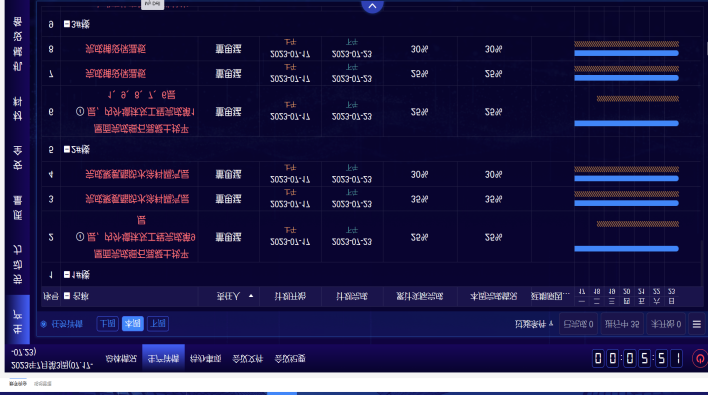Image resolution: width=708 pixels, height=396 pixels.
Task: Click the info icon in row 6
Action: 80,111
